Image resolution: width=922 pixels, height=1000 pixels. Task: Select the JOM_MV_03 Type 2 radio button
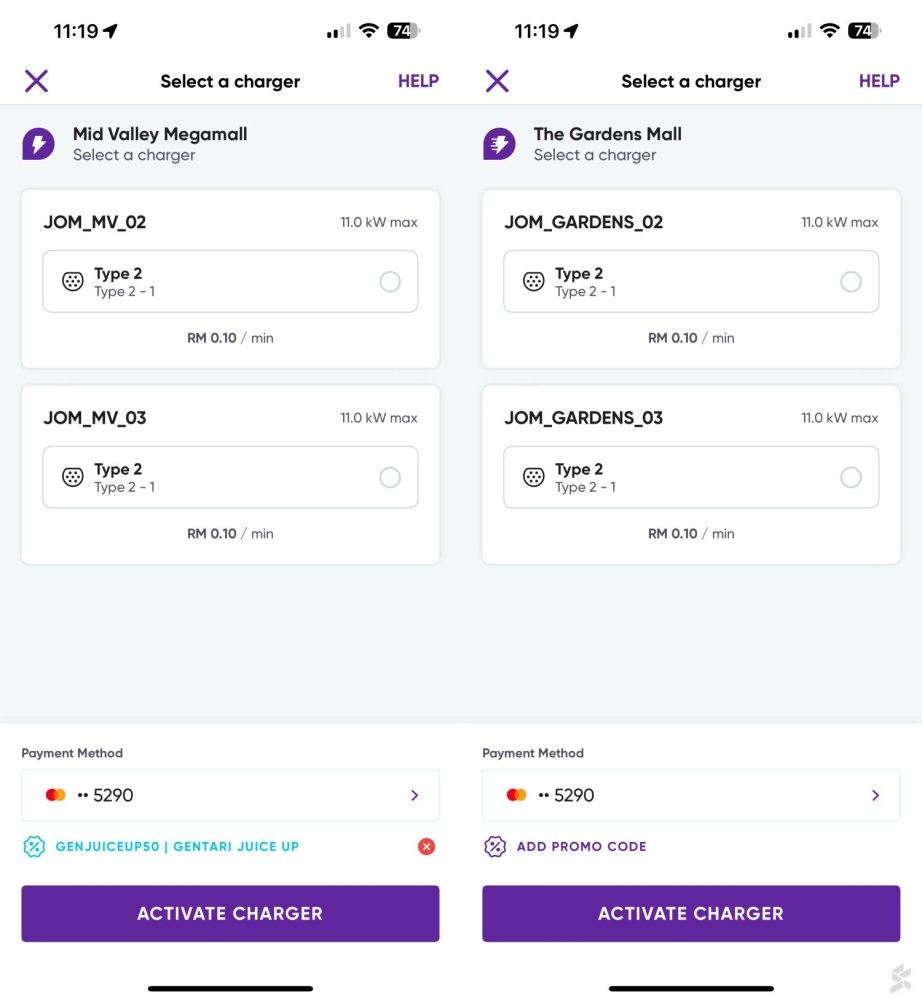[390, 477]
